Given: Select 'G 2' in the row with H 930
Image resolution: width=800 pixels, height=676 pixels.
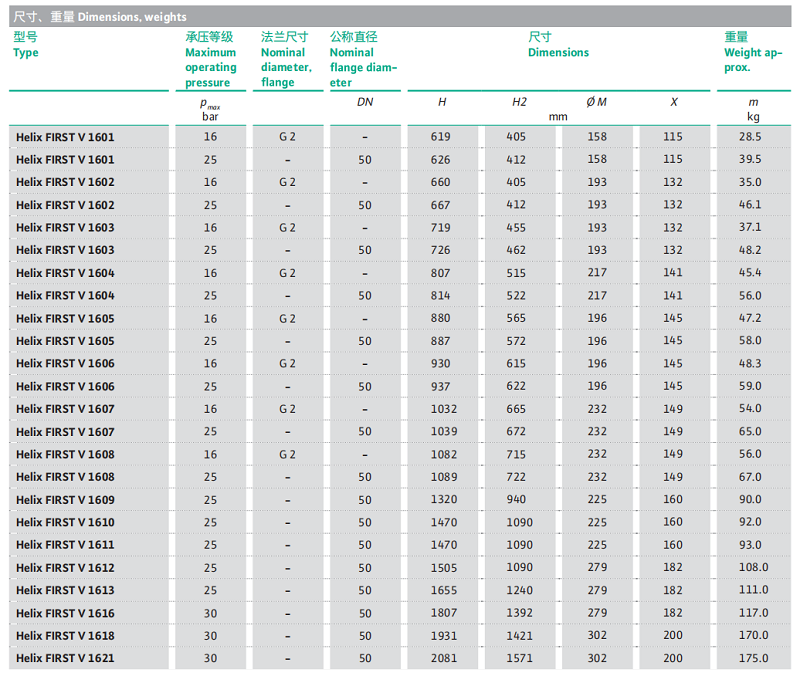Looking at the screenshot, I should click(287, 364).
